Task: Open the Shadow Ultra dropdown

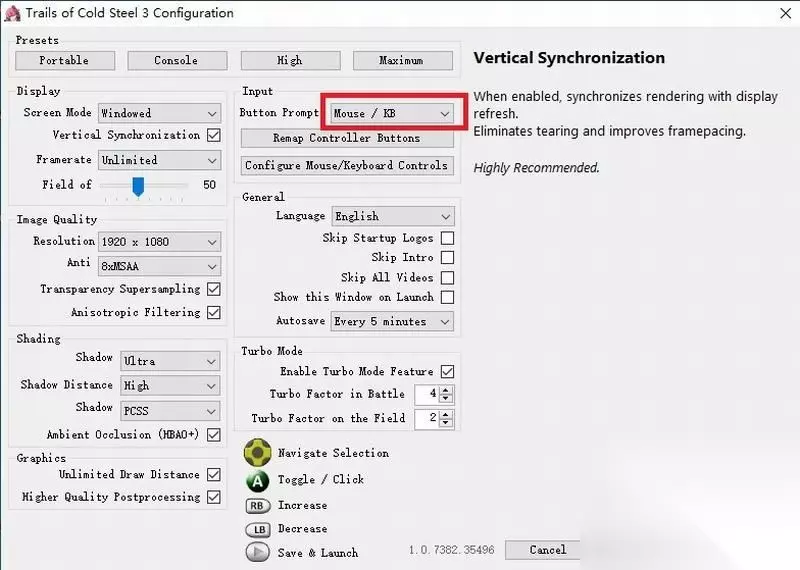Action: [170, 361]
